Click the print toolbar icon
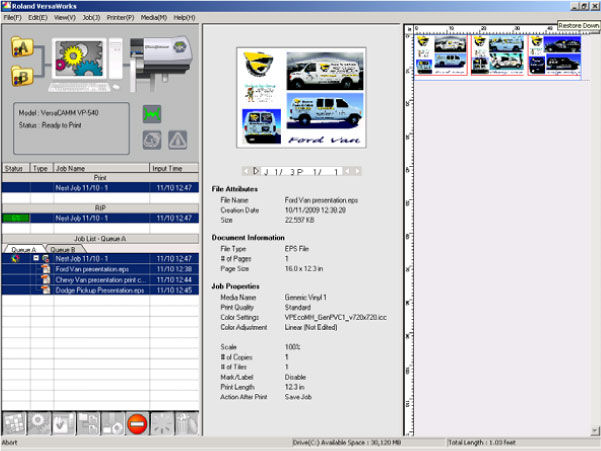This screenshot has width=601, height=451. point(112,423)
